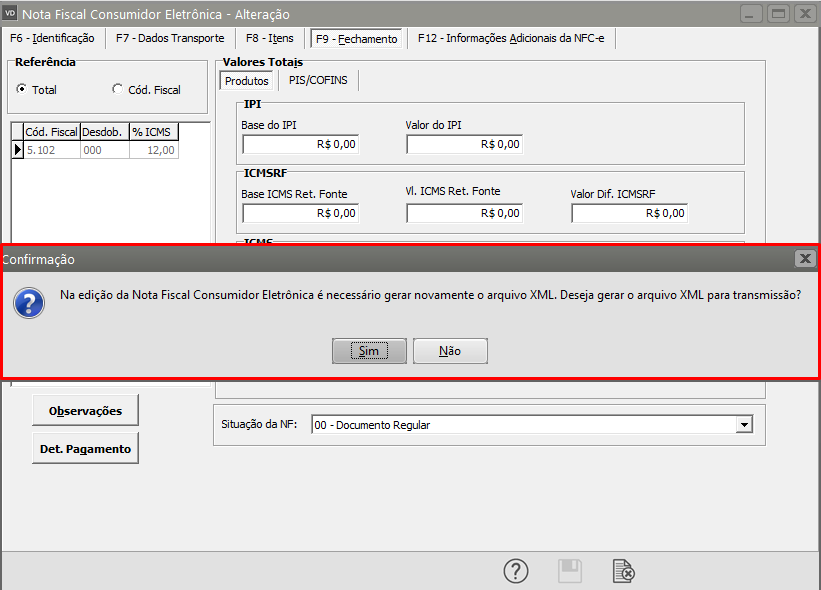Click the save floppy disk icon
This screenshot has height=590, width=821.
click(570, 571)
